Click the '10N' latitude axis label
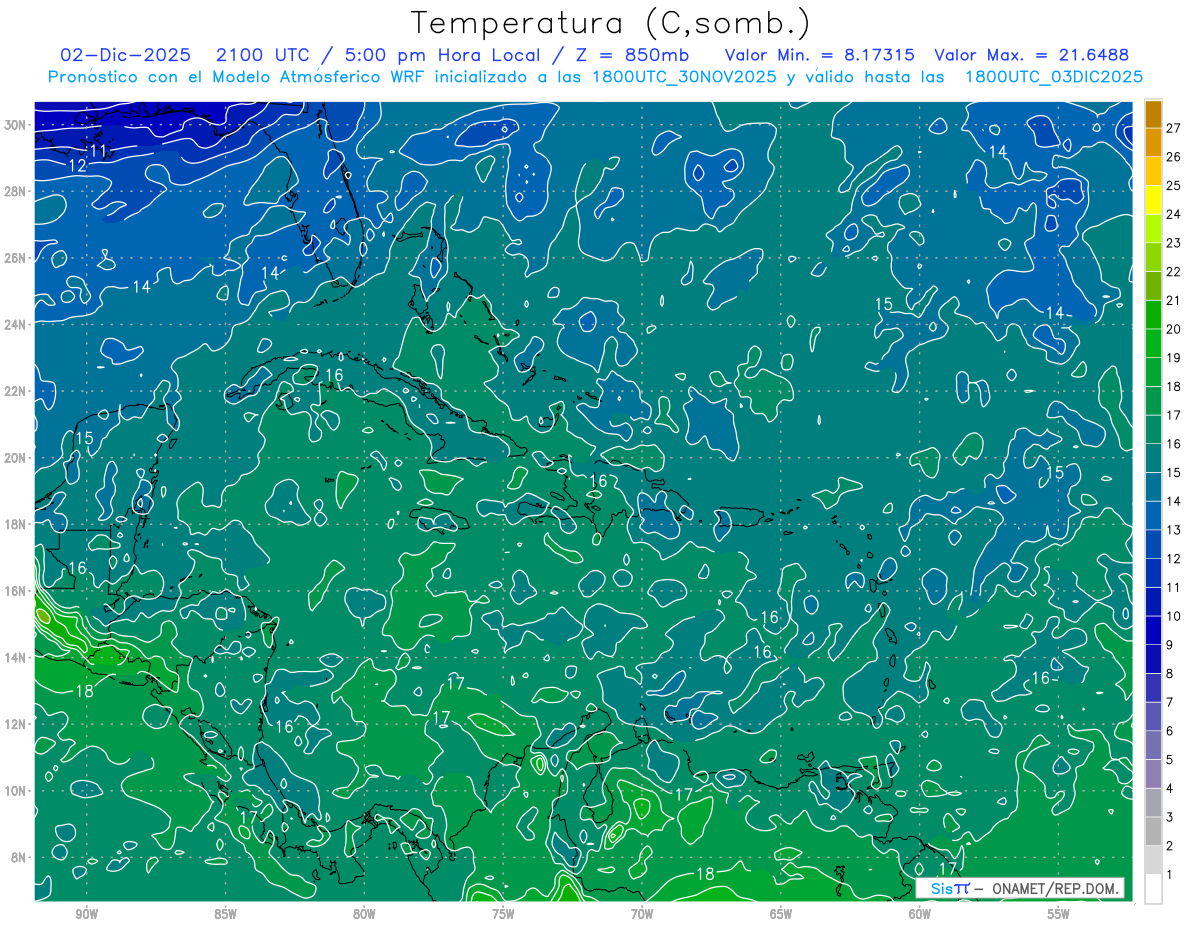The image size is (1200, 927). [x=16, y=790]
